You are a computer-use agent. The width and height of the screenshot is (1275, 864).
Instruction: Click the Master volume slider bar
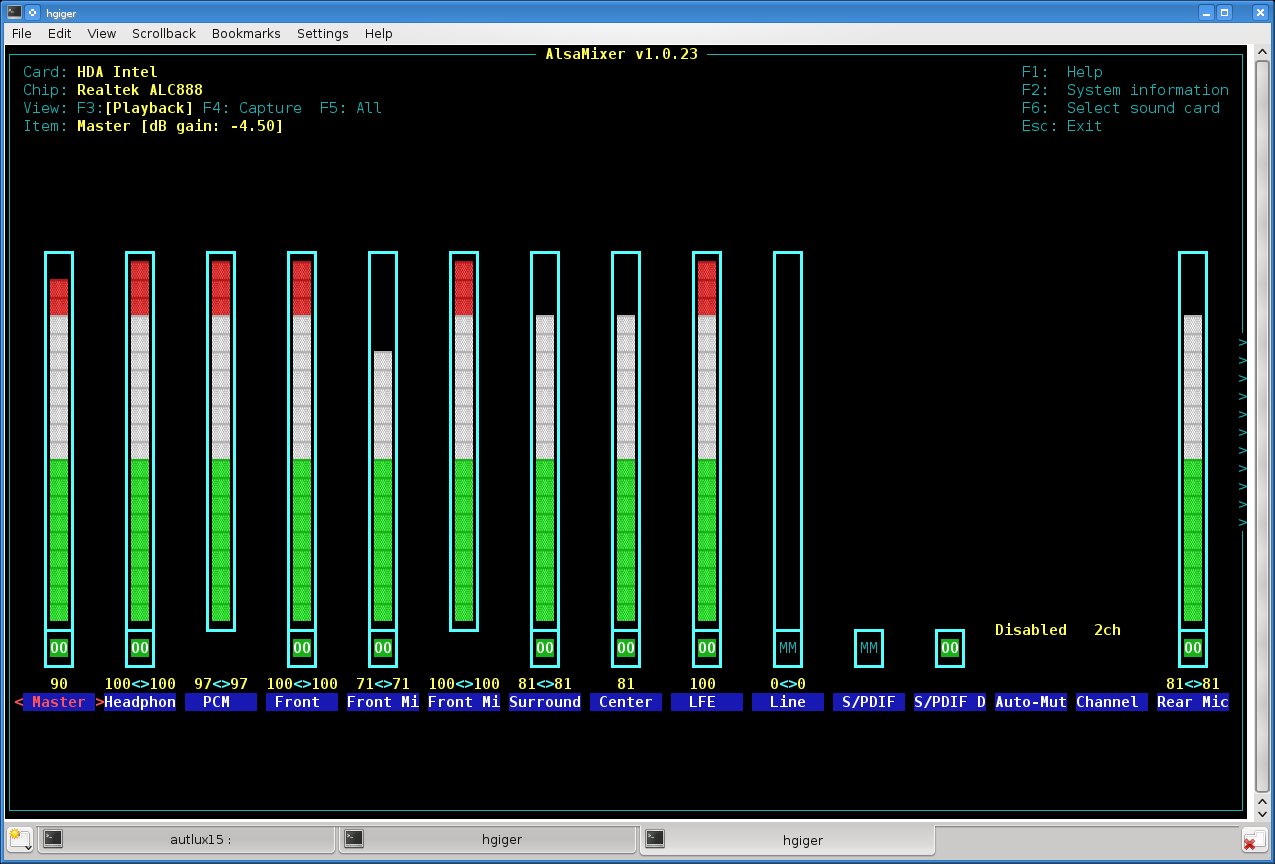59,441
